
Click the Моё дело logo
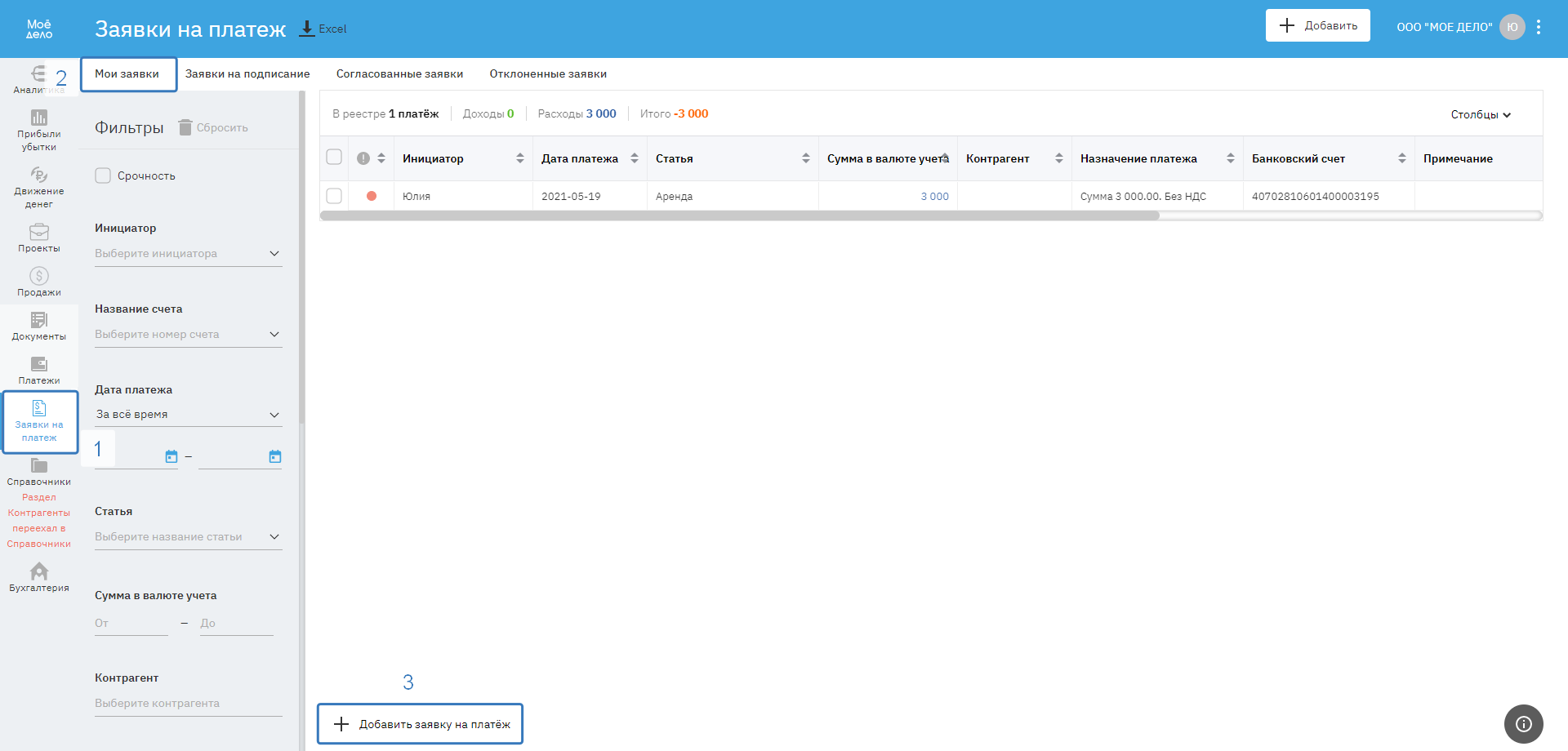[x=39, y=29]
